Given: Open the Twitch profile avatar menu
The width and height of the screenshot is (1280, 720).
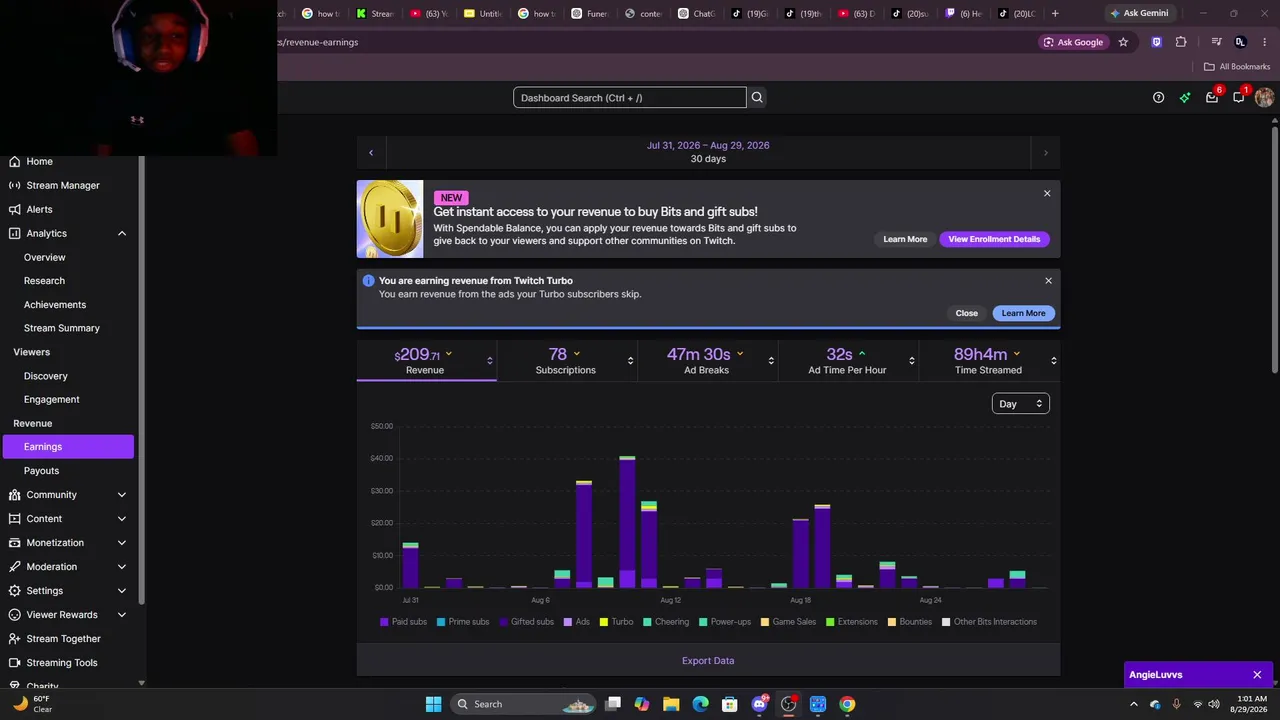Looking at the screenshot, I should tap(1264, 97).
